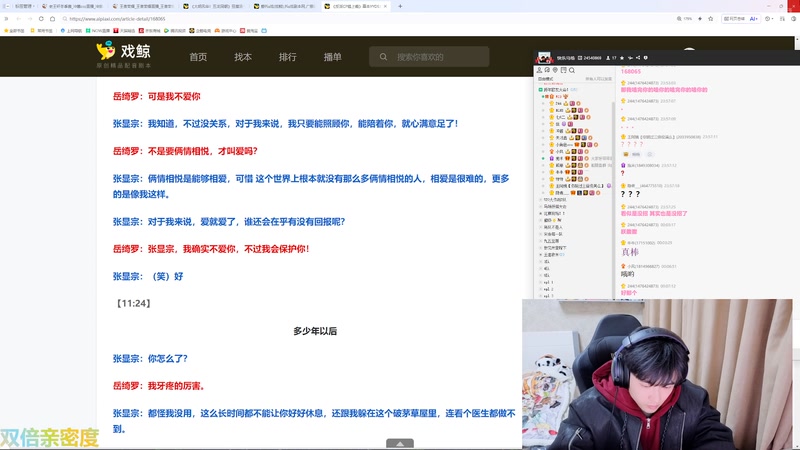This screenshot has height=450, width=800.
Task: Open the 京东商城 bookmark
Action: [x=149, y=31]
